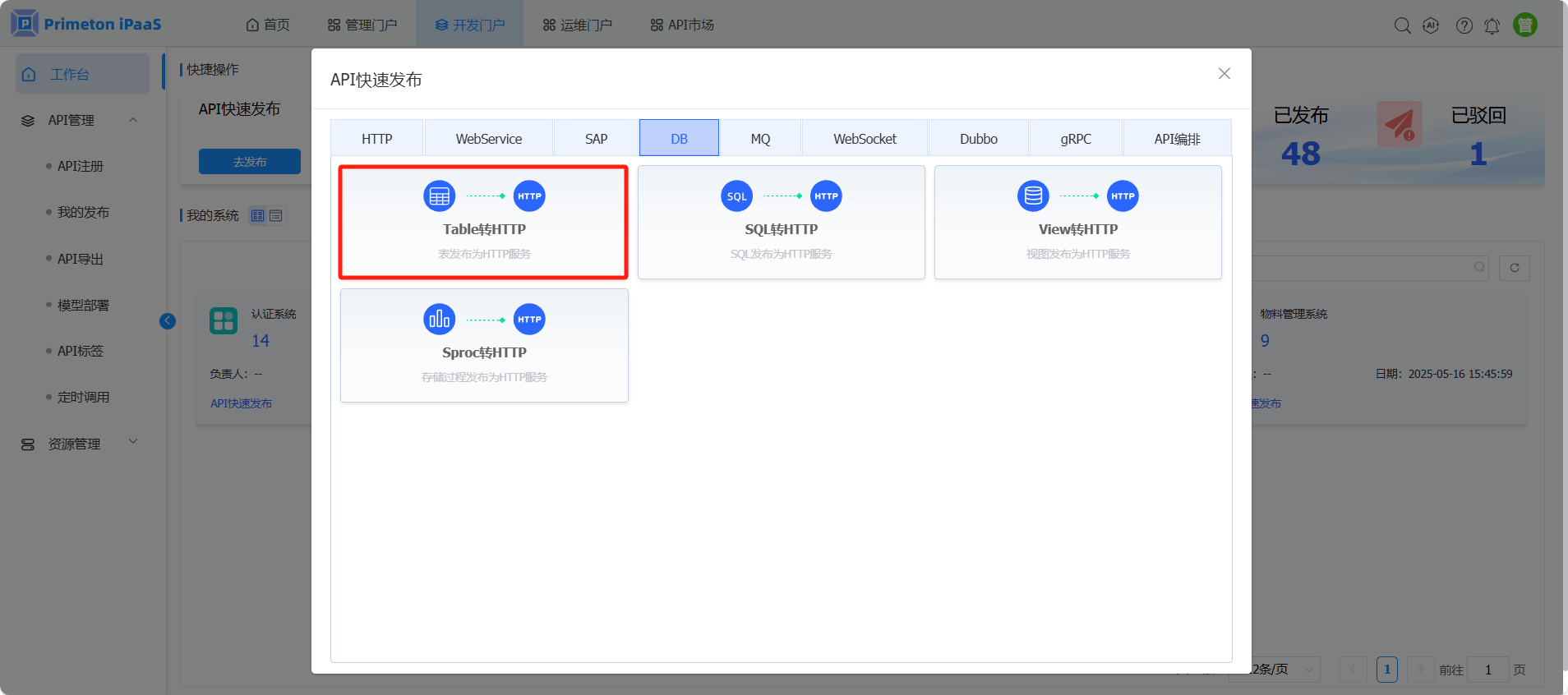The image size is (1568, 695).
Task: Switch my systems to list view
Action: 276,216
